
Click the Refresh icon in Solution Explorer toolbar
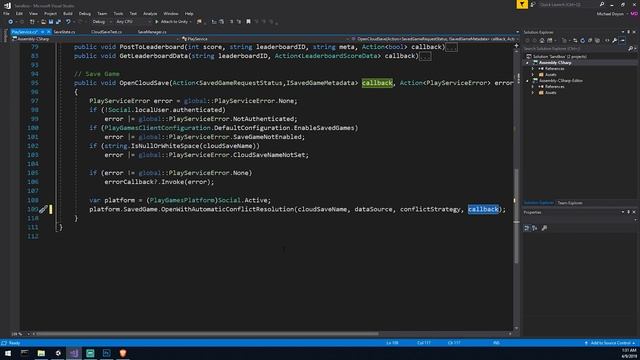pyautogui.click(x=582, y=40)
